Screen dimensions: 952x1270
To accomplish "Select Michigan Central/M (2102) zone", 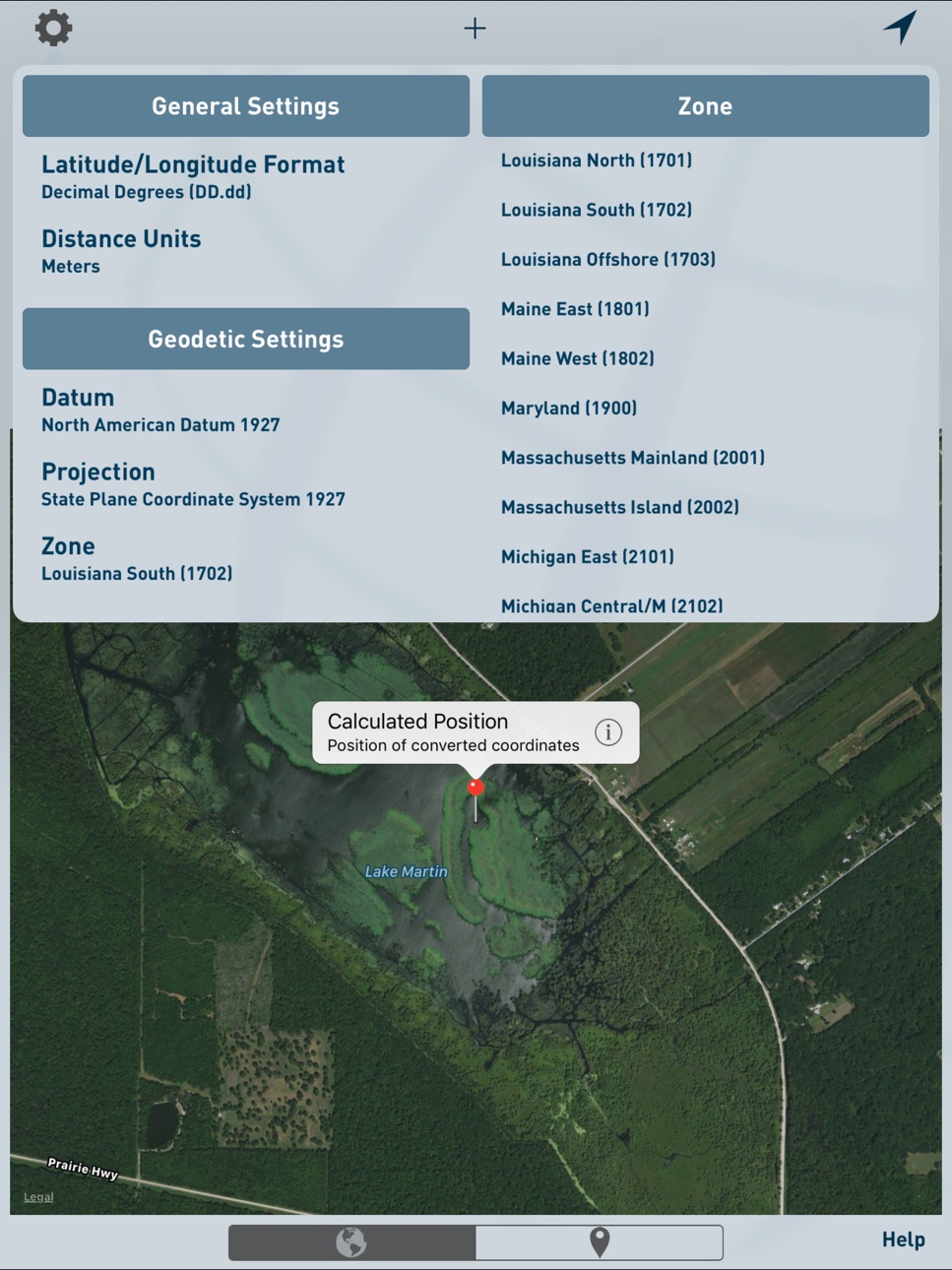I will [612, 606].
